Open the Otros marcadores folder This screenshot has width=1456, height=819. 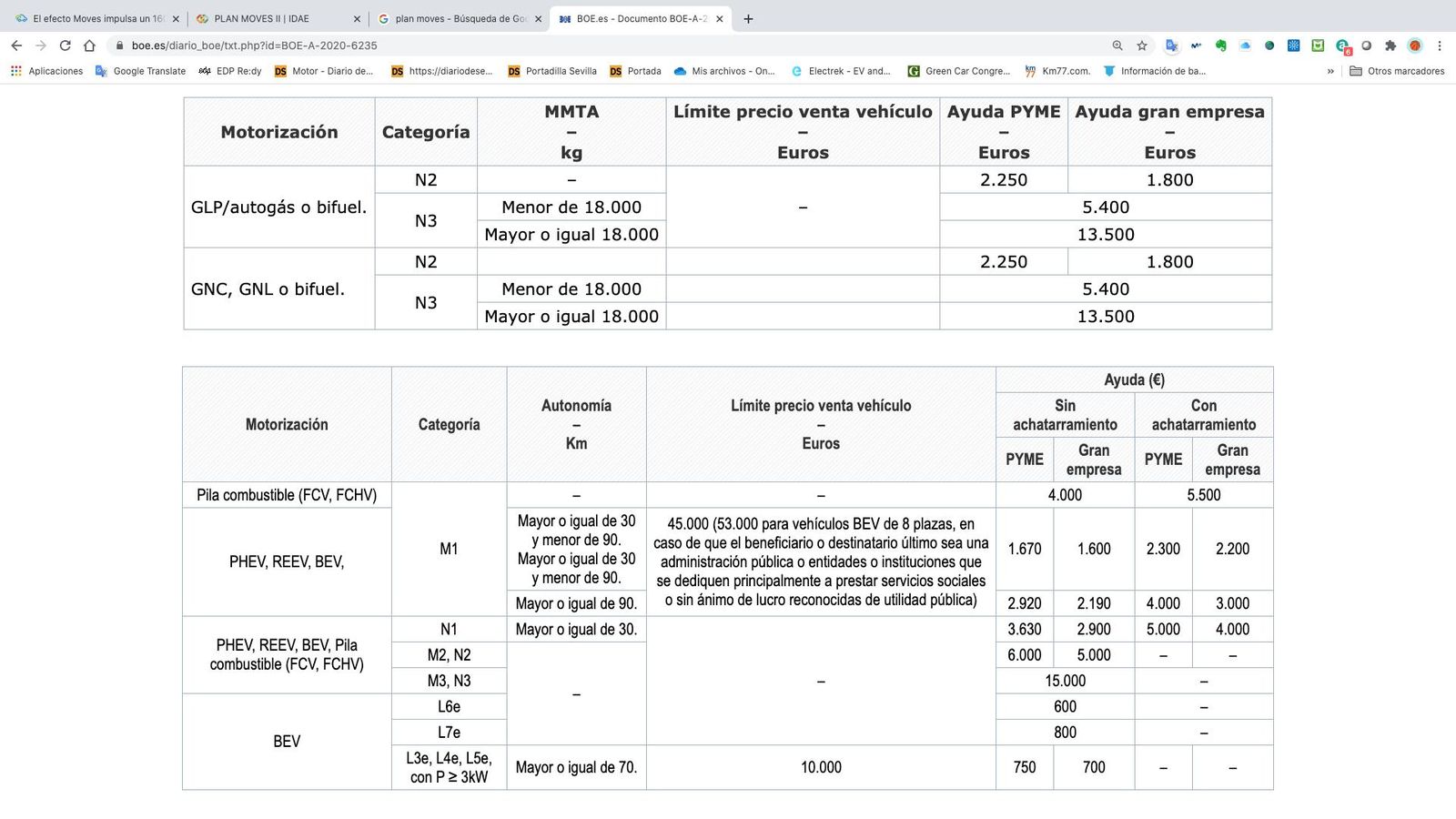click(1397, 71)
